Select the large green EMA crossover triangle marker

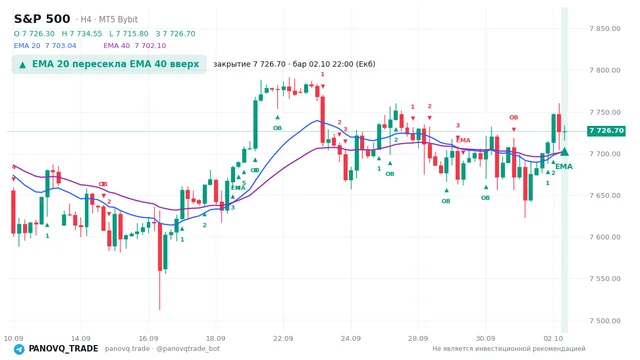564,152
